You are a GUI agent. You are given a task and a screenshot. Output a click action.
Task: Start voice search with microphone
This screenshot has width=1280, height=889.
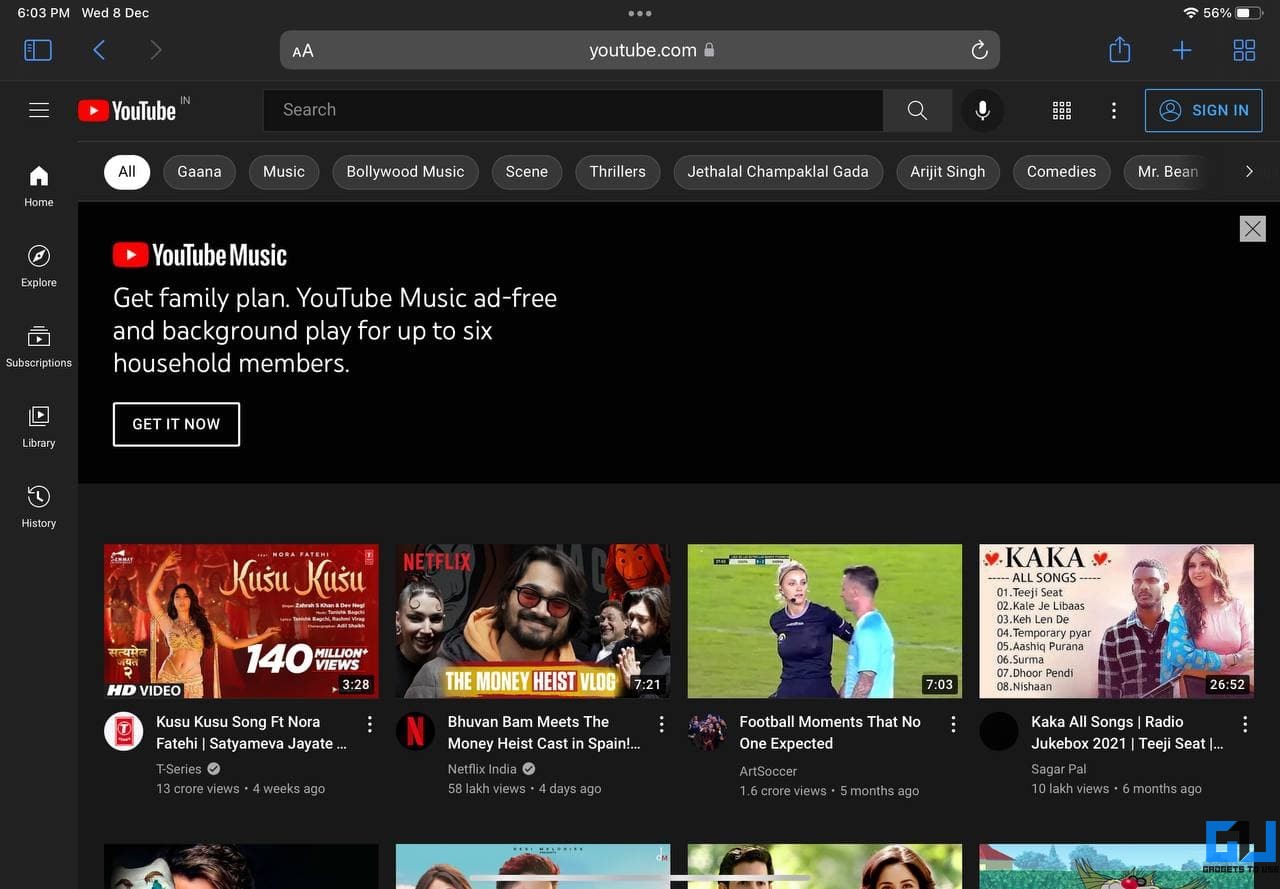[983, 110]
